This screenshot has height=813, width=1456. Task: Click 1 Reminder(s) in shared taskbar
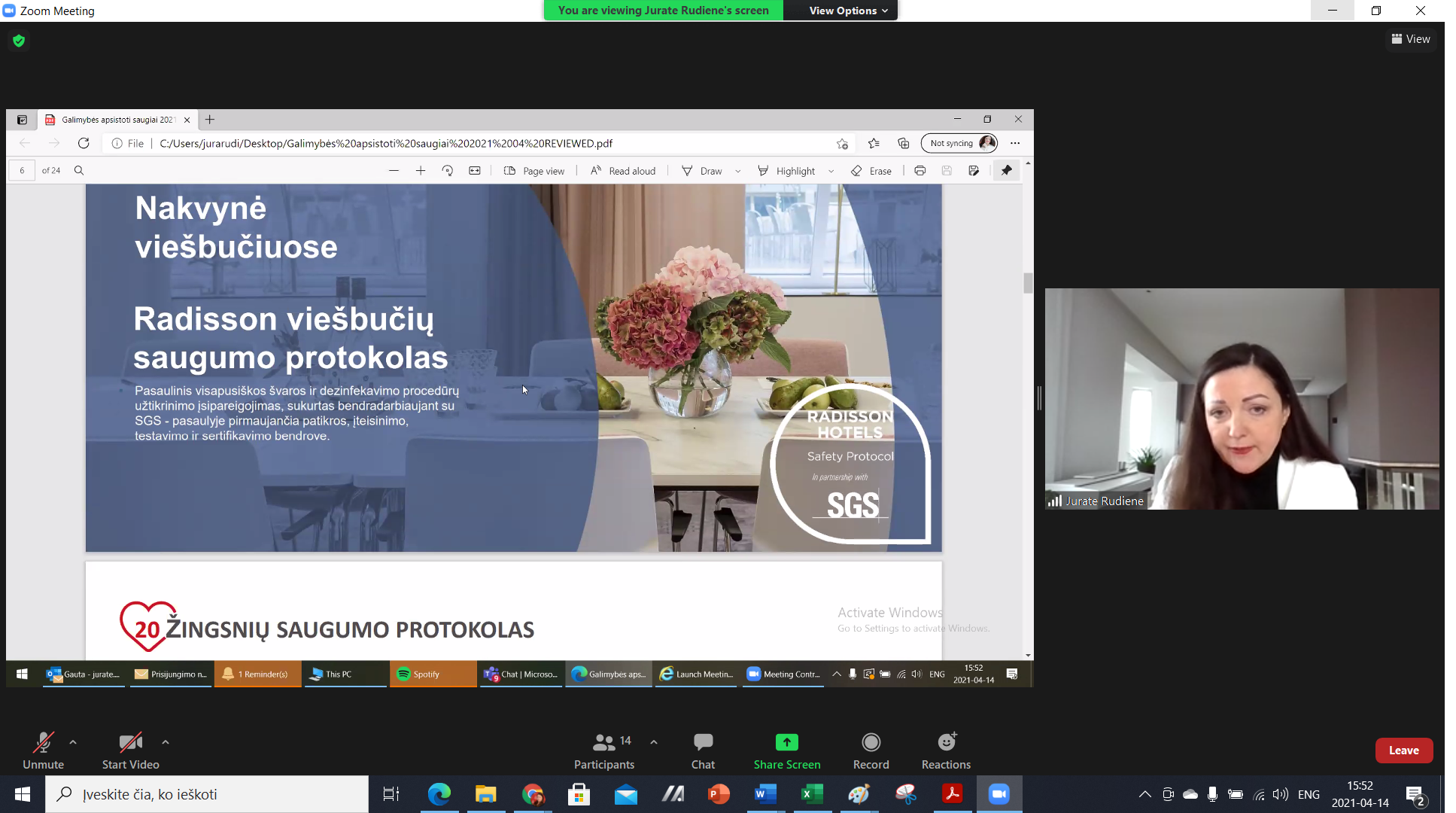click(258, 674)
